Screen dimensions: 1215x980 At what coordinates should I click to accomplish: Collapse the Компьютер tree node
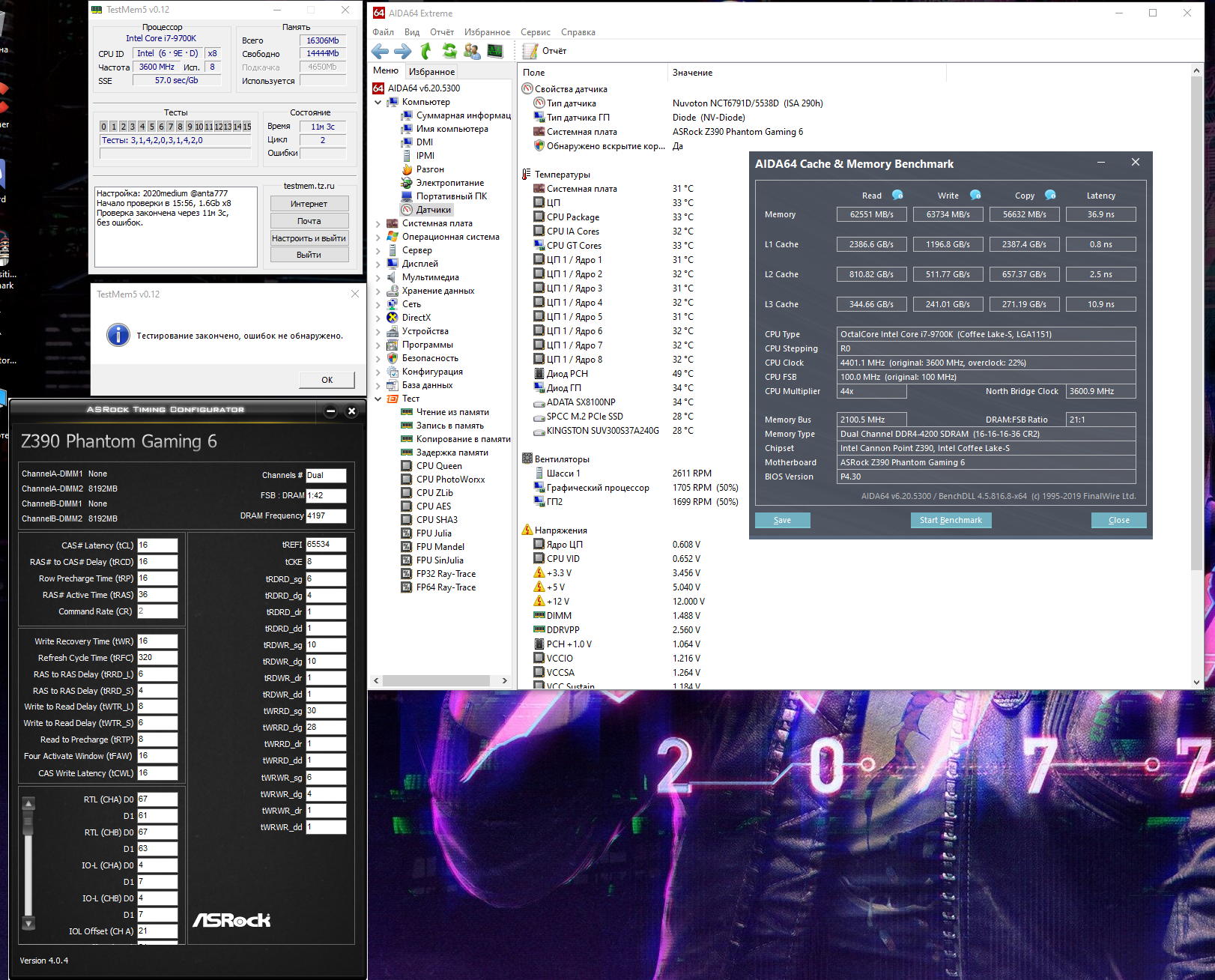[378, 102]
